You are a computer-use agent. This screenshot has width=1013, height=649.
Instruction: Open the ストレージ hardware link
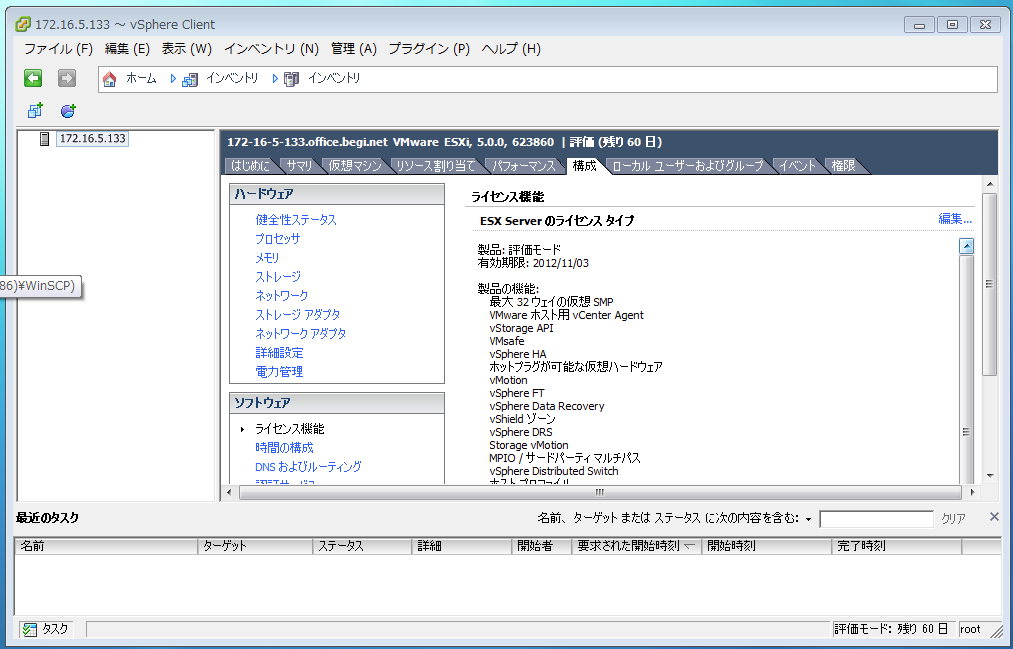278,277
